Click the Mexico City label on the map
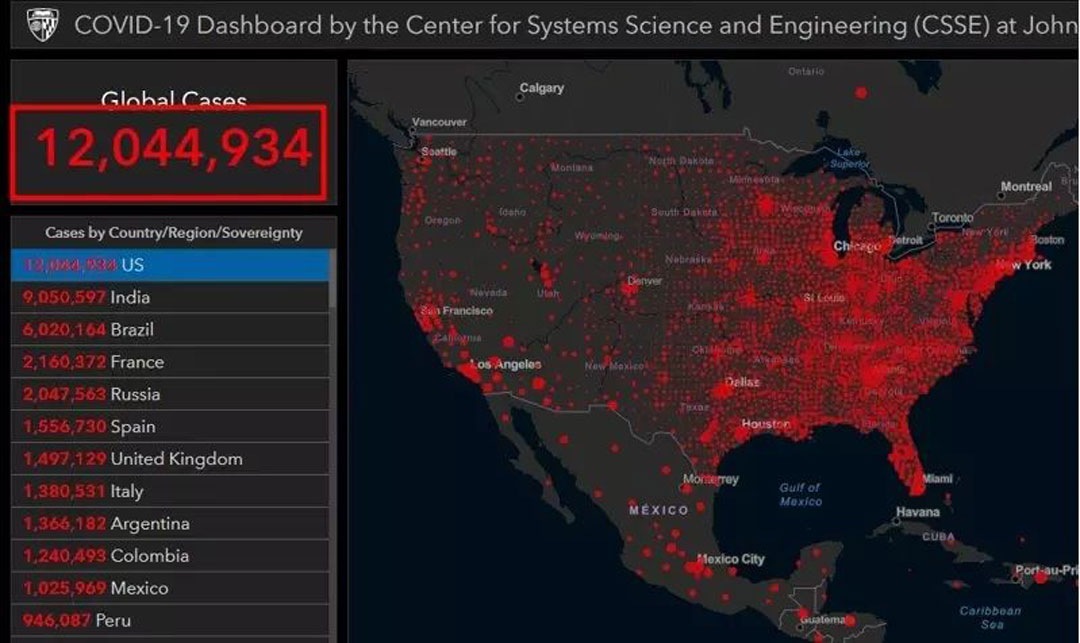The width and height of the screenshot is (1080, 643). [x=731, y=559]
